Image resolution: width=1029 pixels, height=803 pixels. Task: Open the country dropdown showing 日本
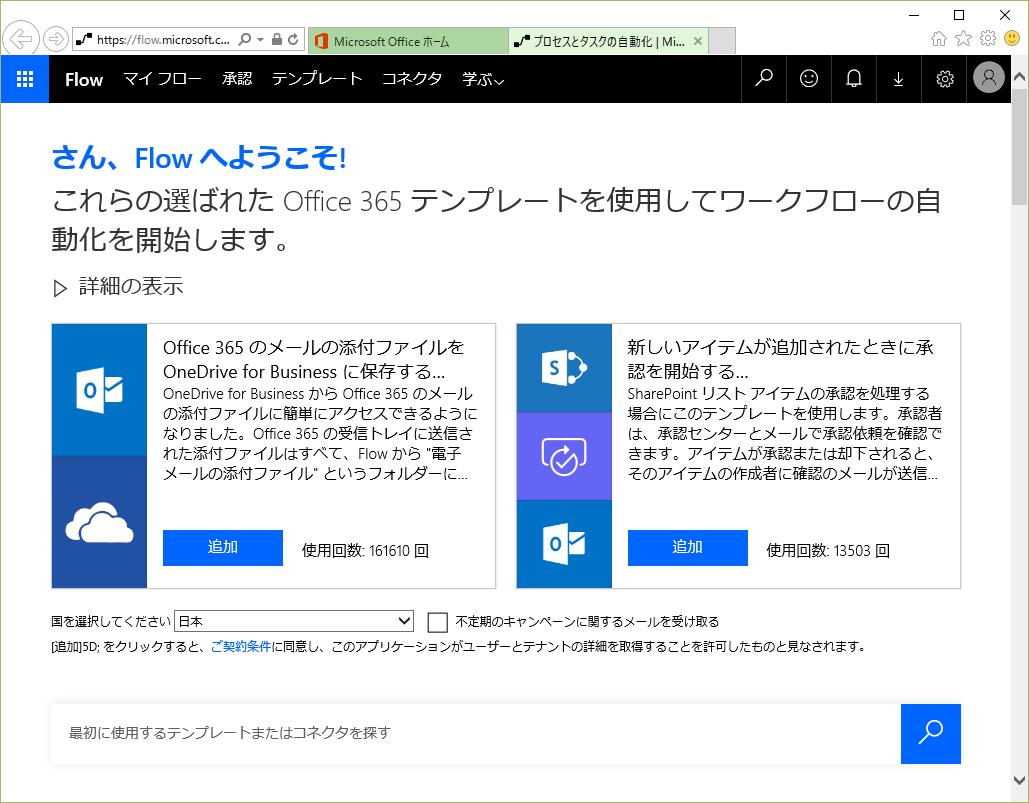pos(294,621)
